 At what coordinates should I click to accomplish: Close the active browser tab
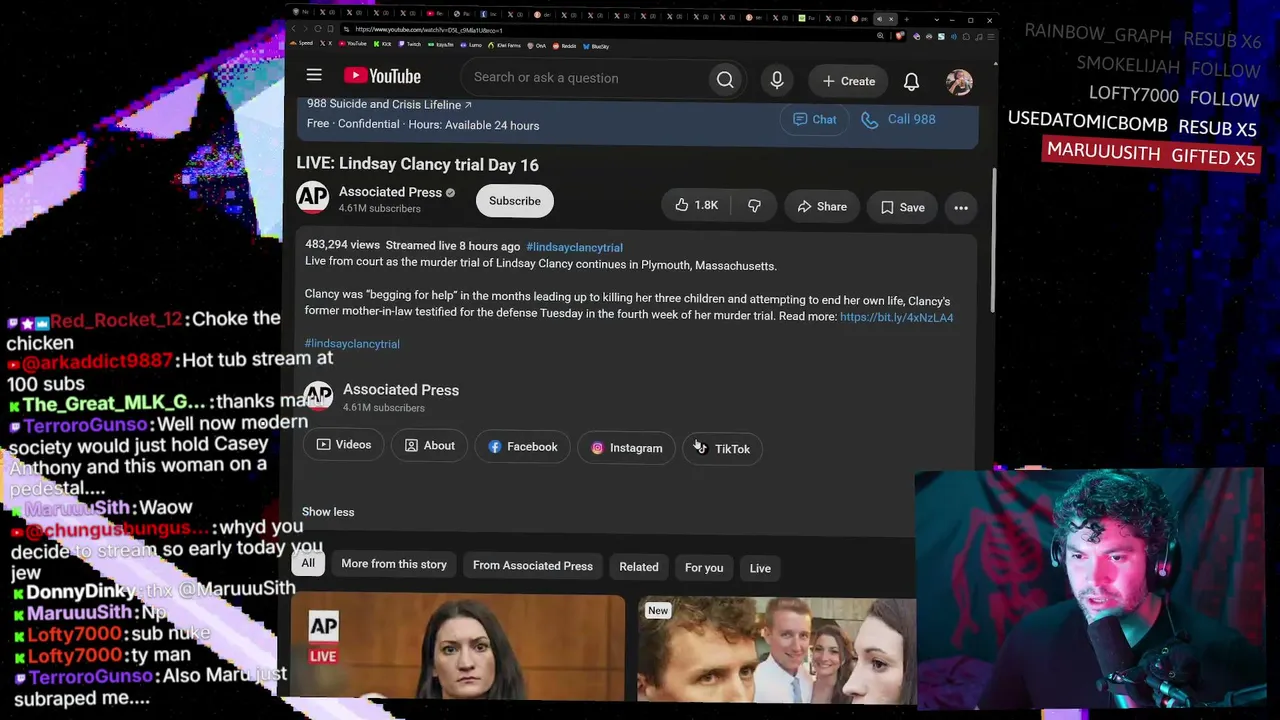pyautogui.click(x=891, y=18)
